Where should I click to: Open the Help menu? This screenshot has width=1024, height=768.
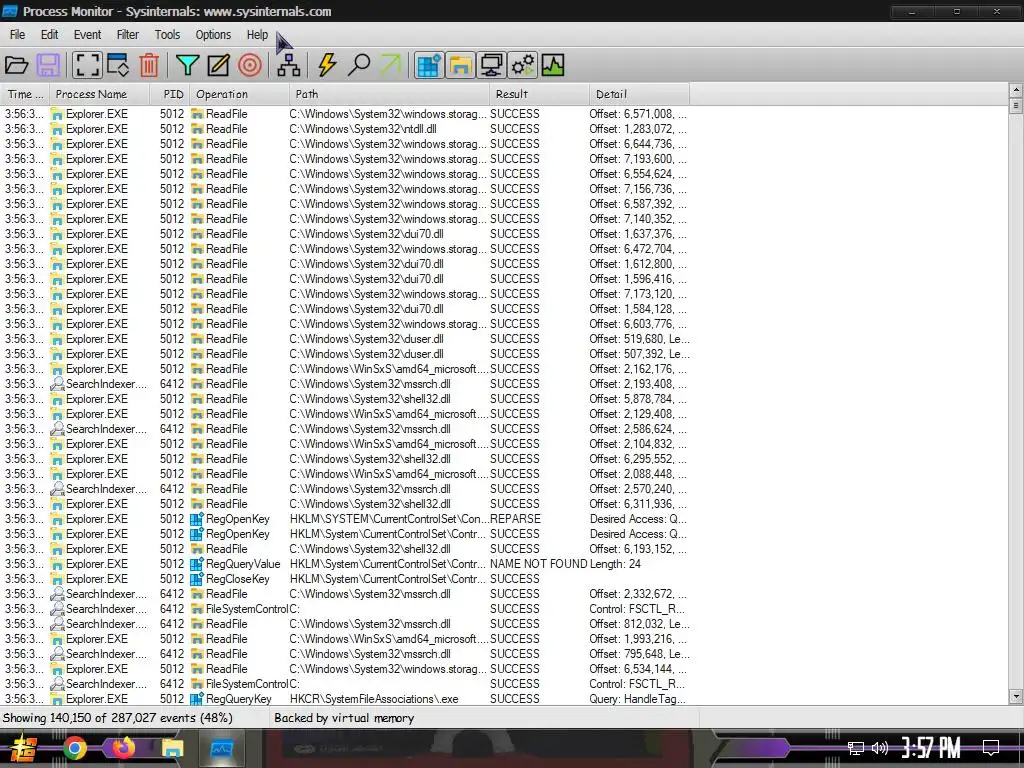point(257,35)
